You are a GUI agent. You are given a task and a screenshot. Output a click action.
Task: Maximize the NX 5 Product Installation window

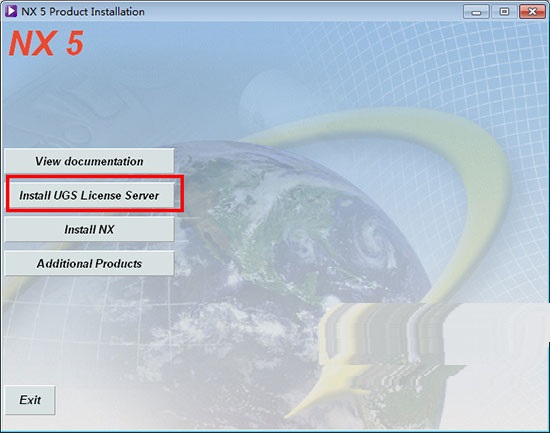pos(504,12)
